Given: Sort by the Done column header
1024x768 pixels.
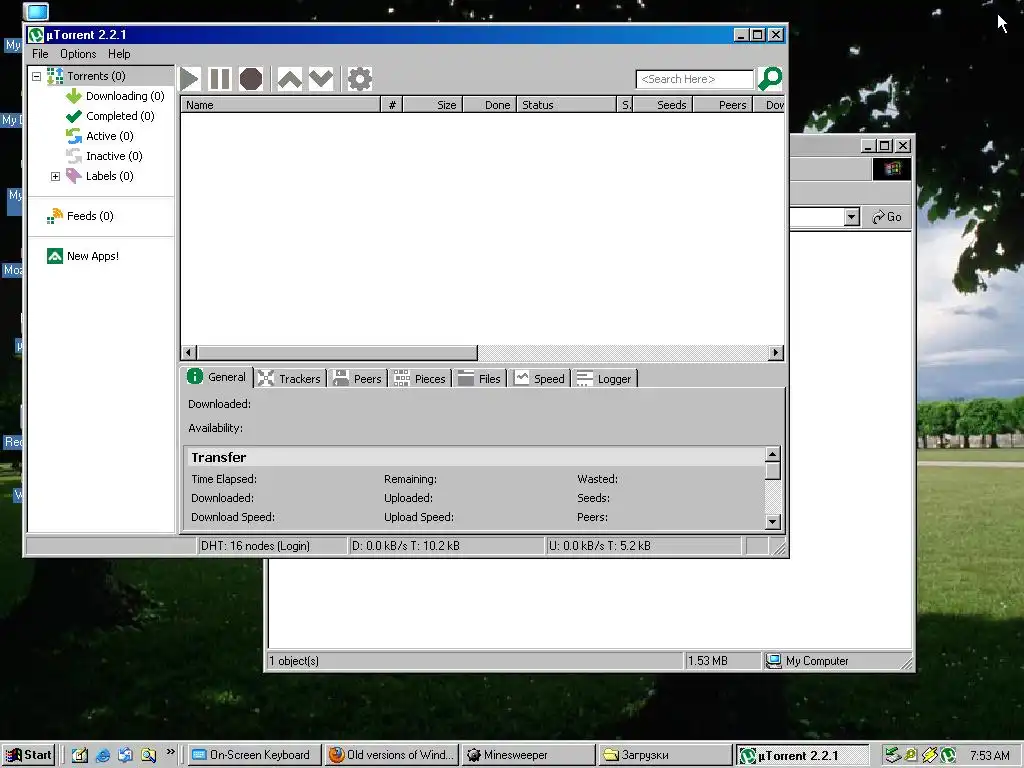Looking at the screenshot, I should [490, 104].
